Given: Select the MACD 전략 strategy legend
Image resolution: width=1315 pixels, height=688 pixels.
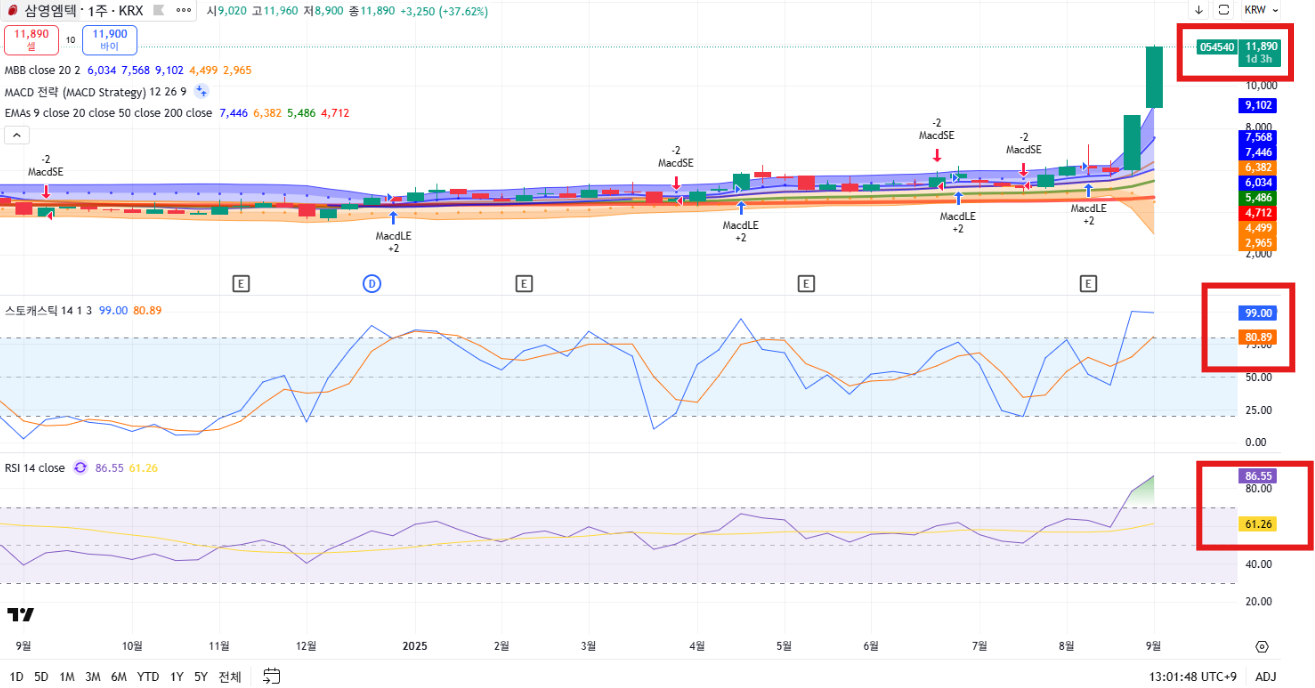Looking at the screenshot, I should pos(95,91).
